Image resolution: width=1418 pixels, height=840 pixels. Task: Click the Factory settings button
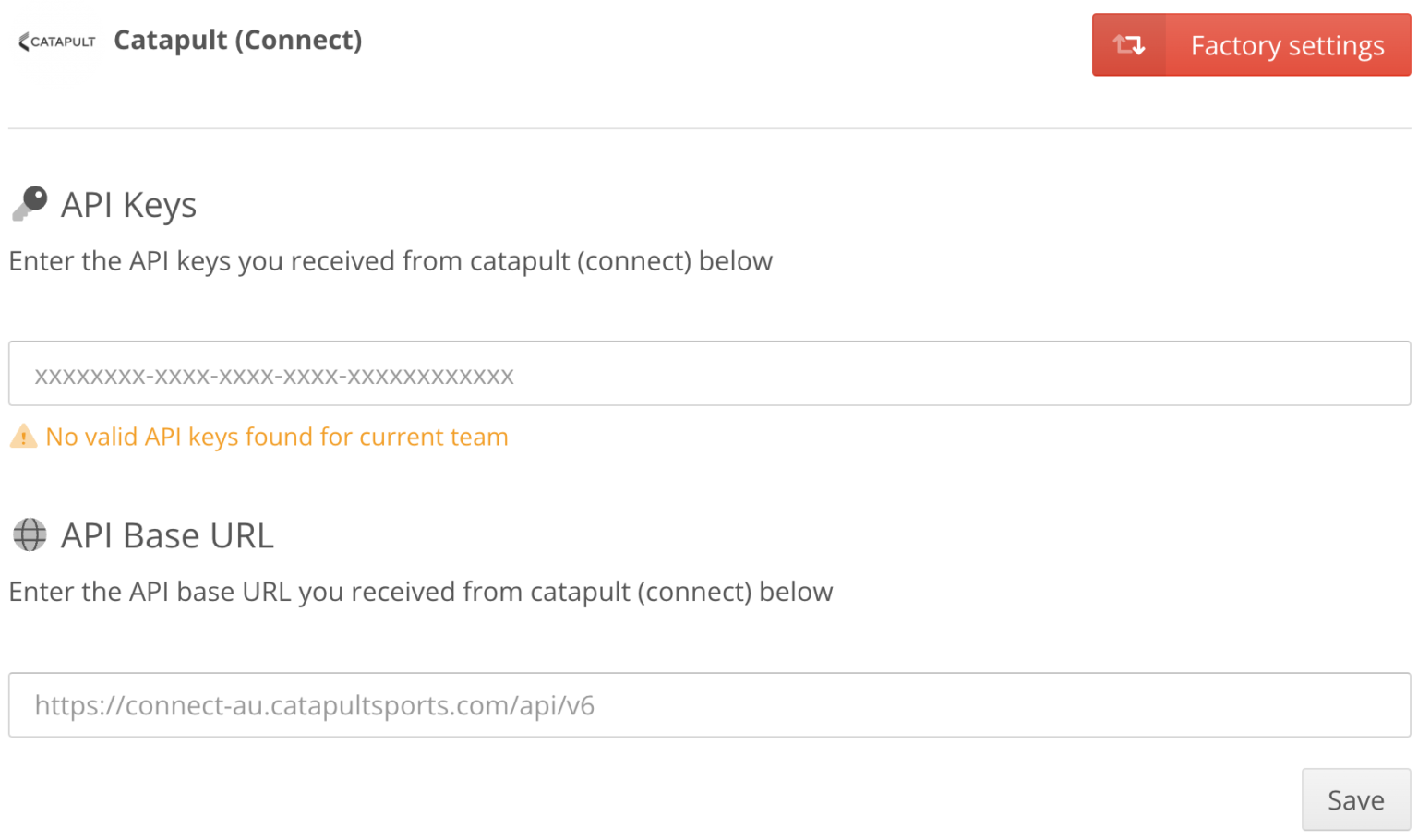[x=1287, y=44]
